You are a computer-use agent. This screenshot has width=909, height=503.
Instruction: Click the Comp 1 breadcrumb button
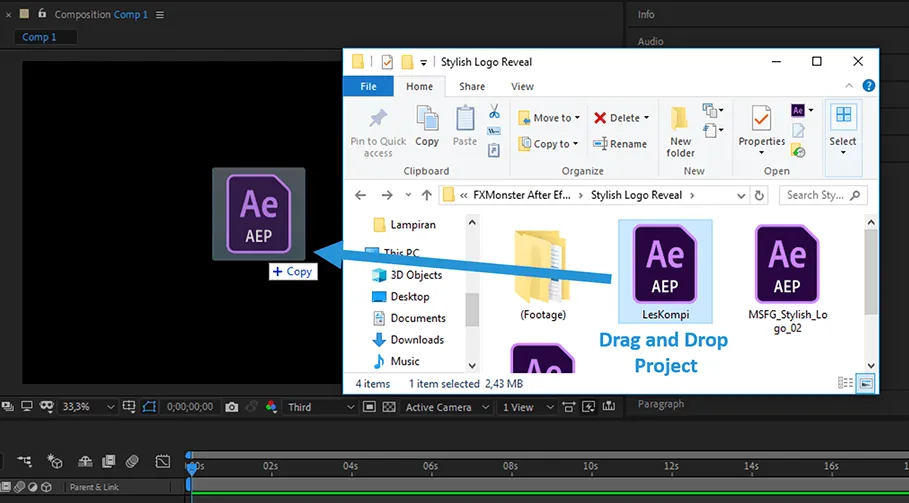click(45, 37)
